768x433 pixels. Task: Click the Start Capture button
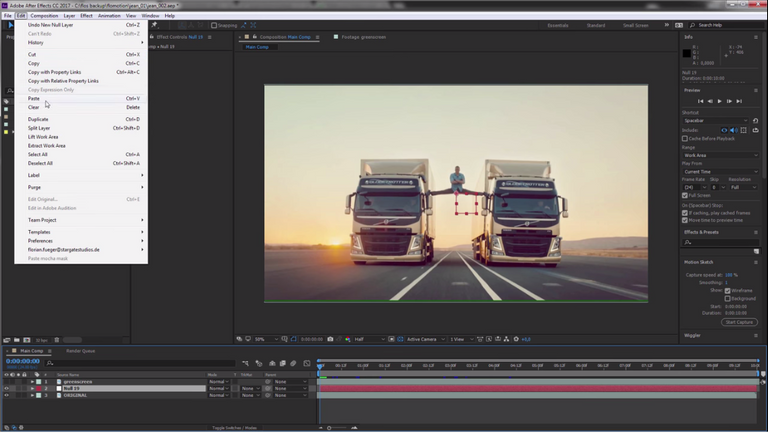pos(739,322)
